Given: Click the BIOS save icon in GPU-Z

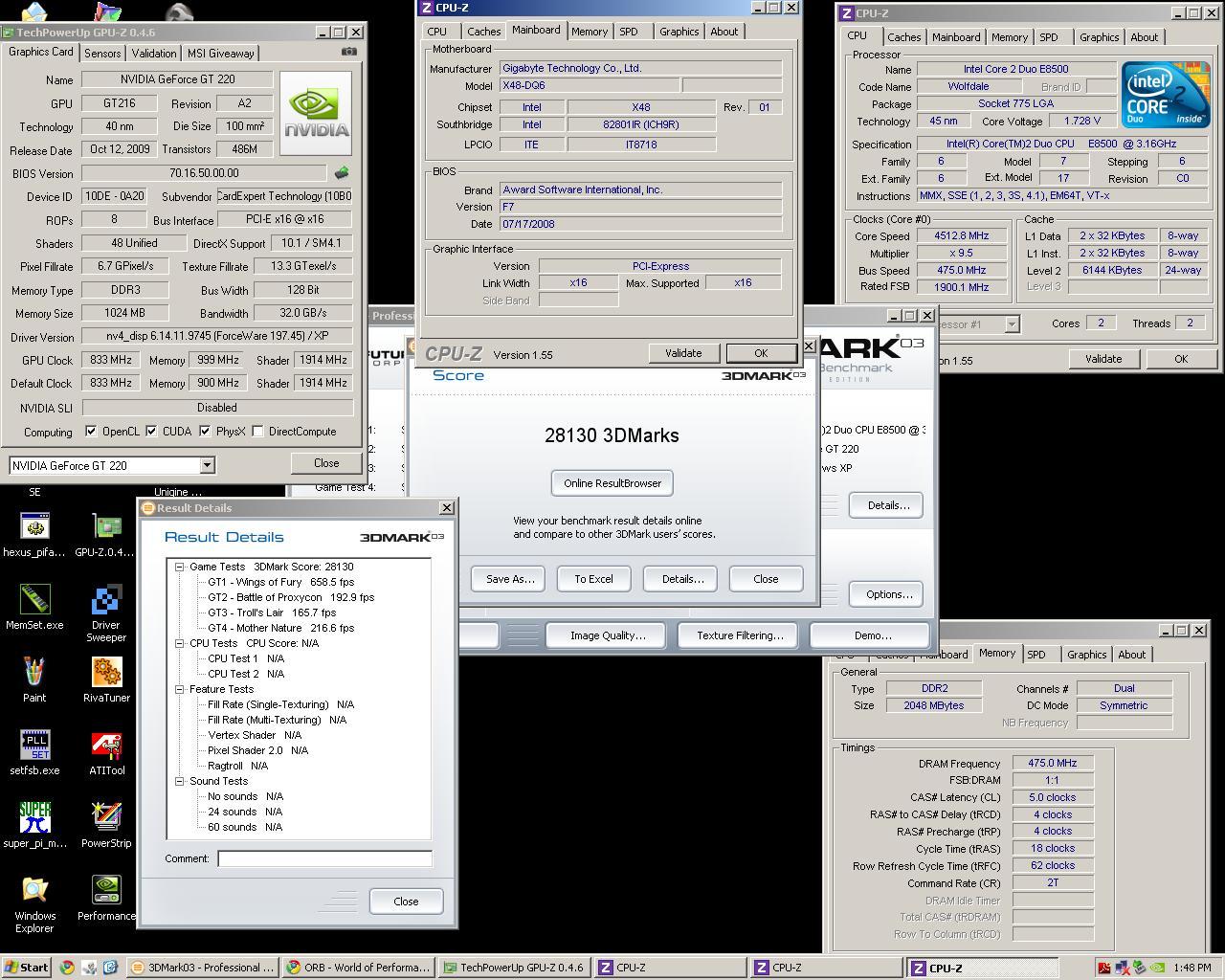Looking at the screenshot, I should [x=341, y=173].
